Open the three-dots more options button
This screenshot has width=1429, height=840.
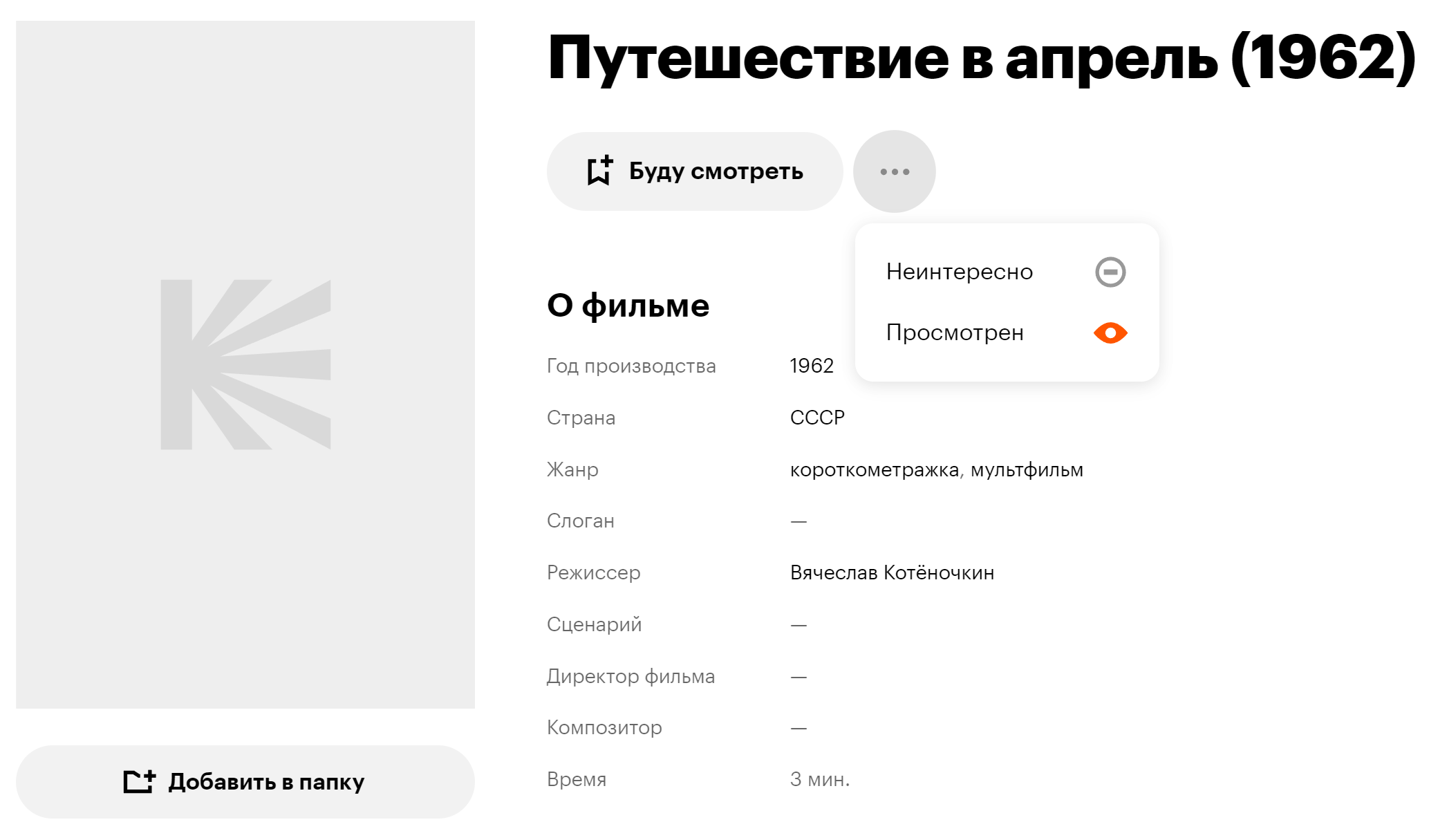pyautogui.click(x=894, y=171)
